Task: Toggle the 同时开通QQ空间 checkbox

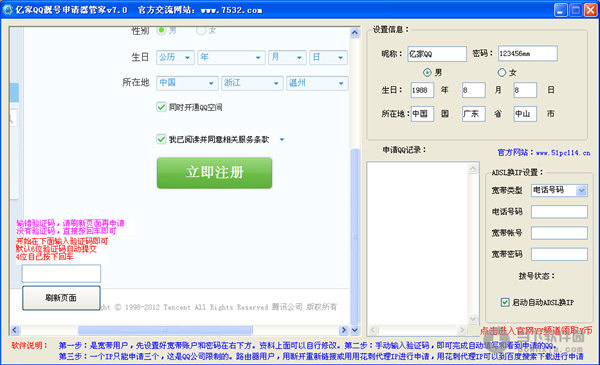Action: (x=161, y=107)
